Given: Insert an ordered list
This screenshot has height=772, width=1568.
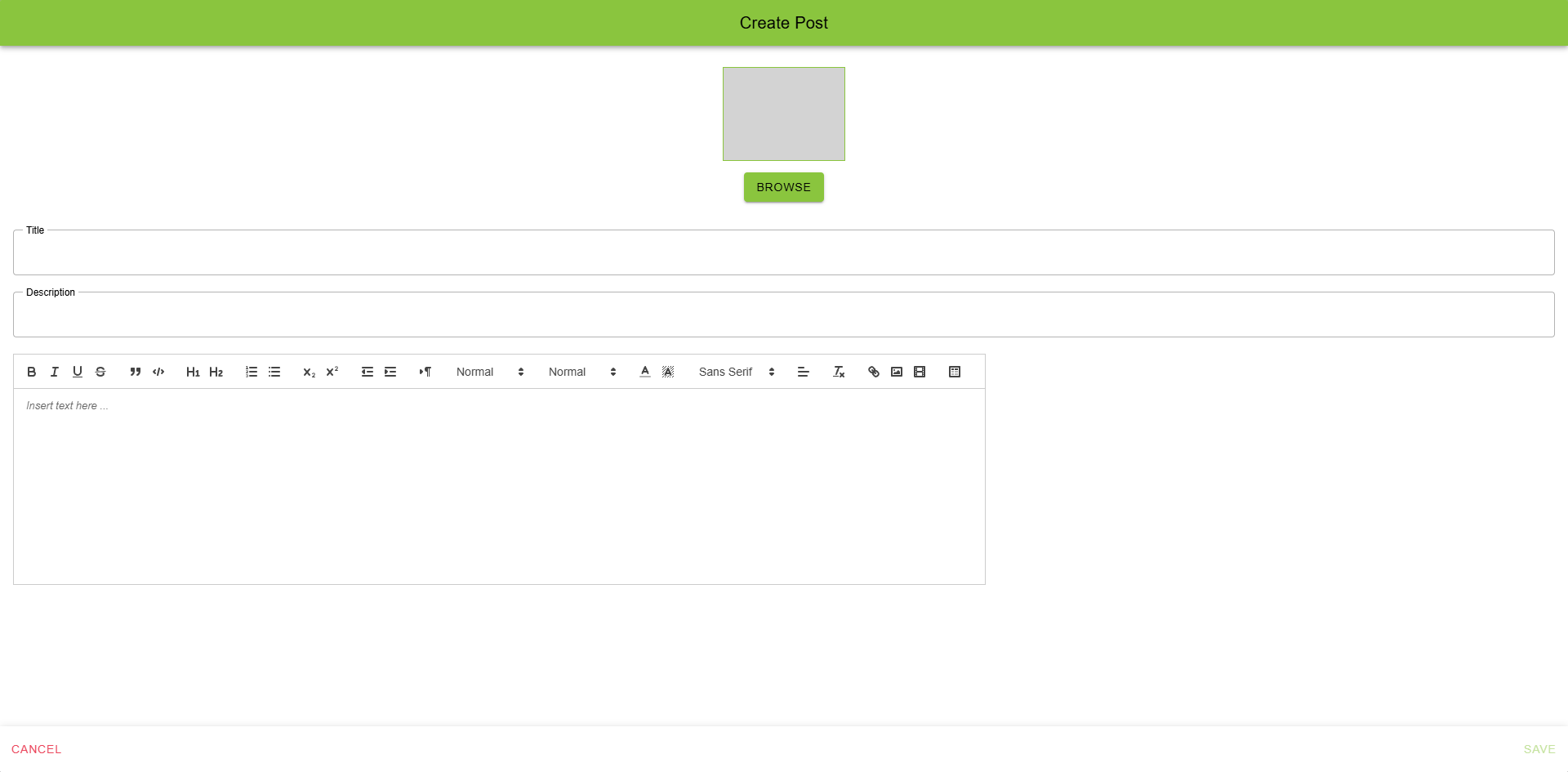Looking at the screenshot, I should (251, 372).
